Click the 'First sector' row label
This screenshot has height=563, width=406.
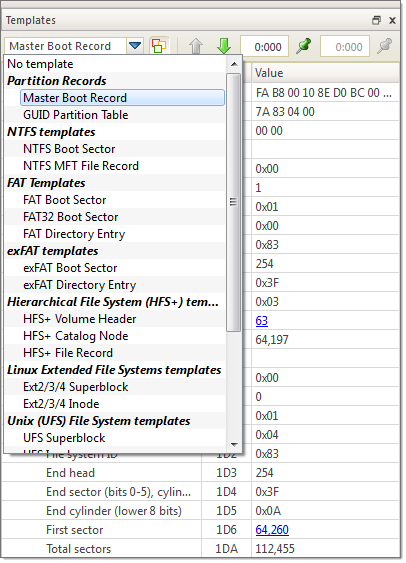click(x=75, y=530)
